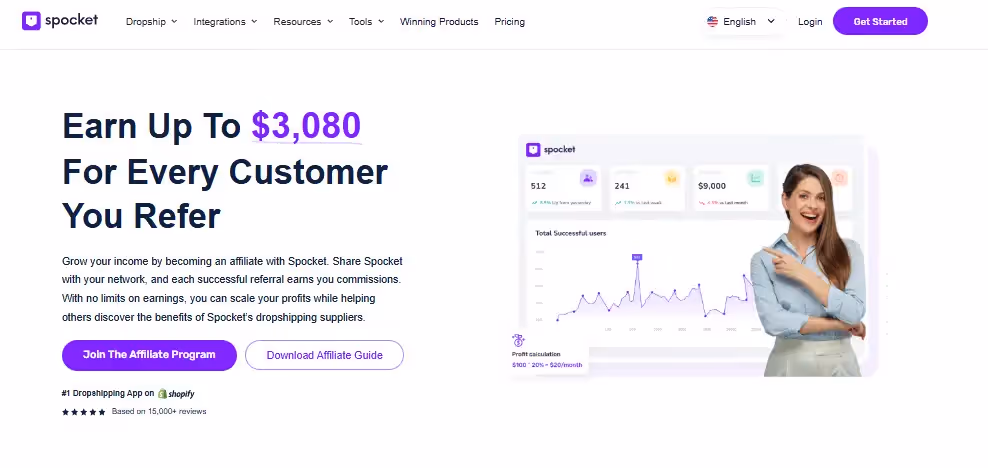Click the $9,000 stat value
Viewport: 988px width, 468px height.
[x=712, y=186]
